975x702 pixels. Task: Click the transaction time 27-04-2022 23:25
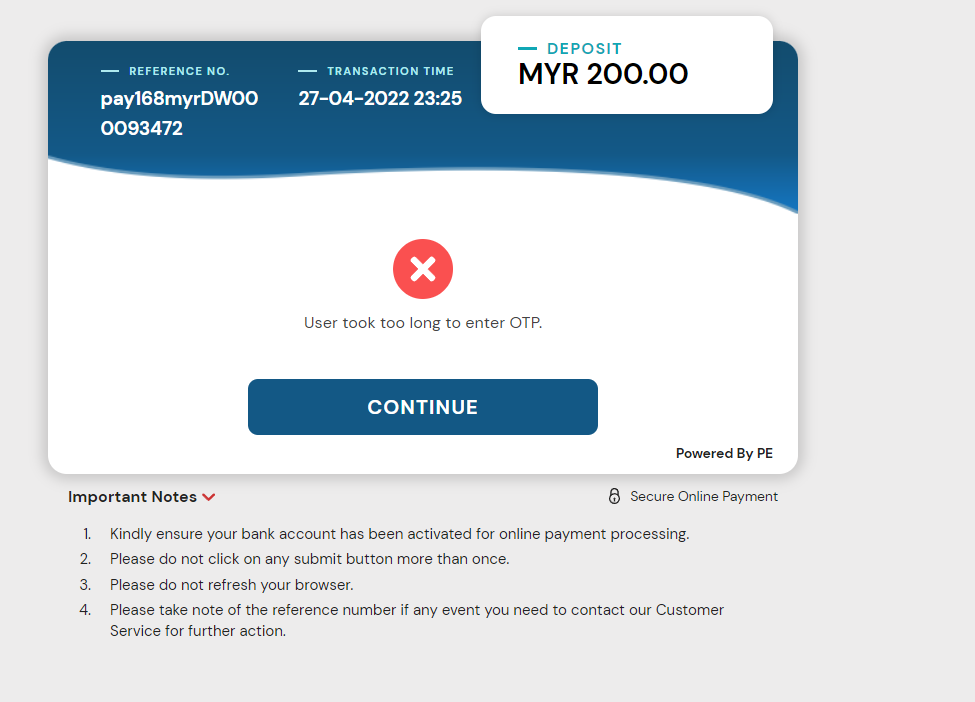(x=380, y=99)
